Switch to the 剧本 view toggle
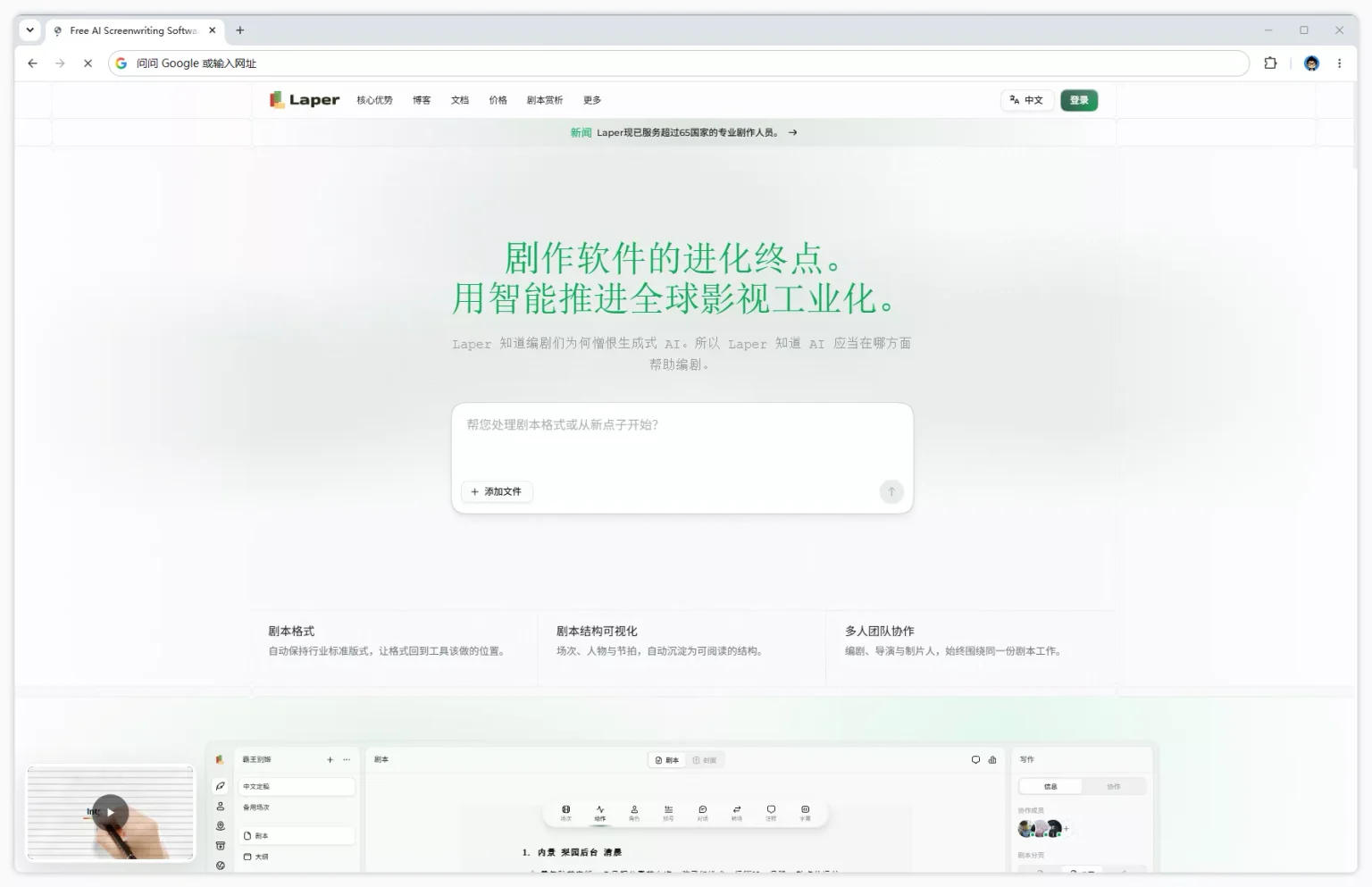This screenshot has height=887, width=1372. 667,760
